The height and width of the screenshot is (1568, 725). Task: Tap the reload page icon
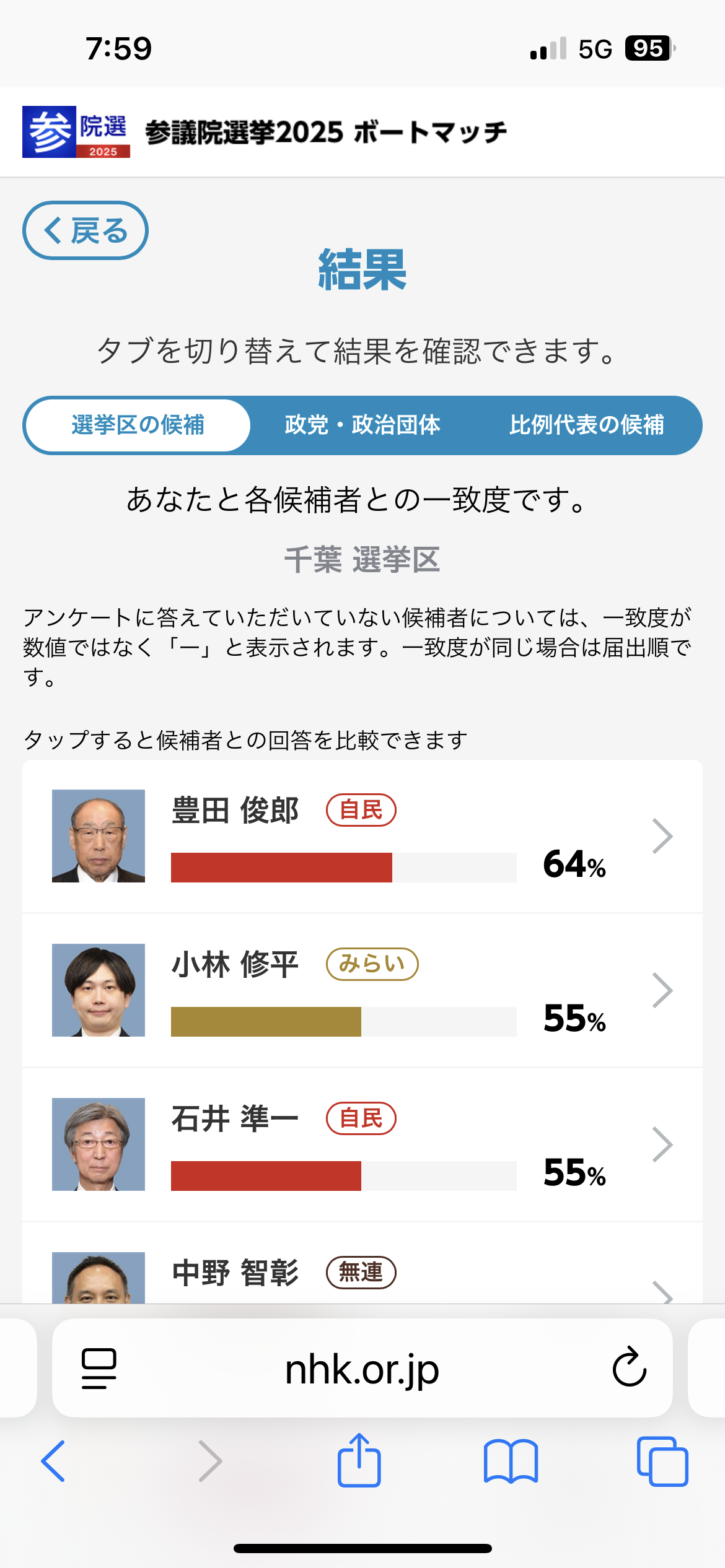(629, 1367)
